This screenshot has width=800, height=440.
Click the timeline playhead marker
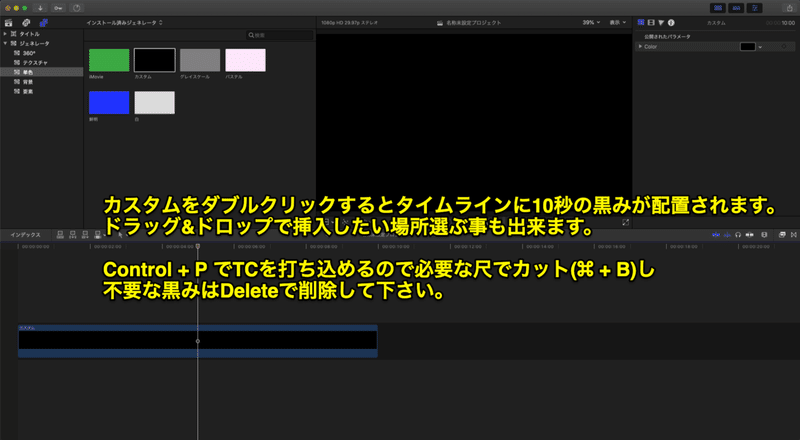click(x=198, y=246)
